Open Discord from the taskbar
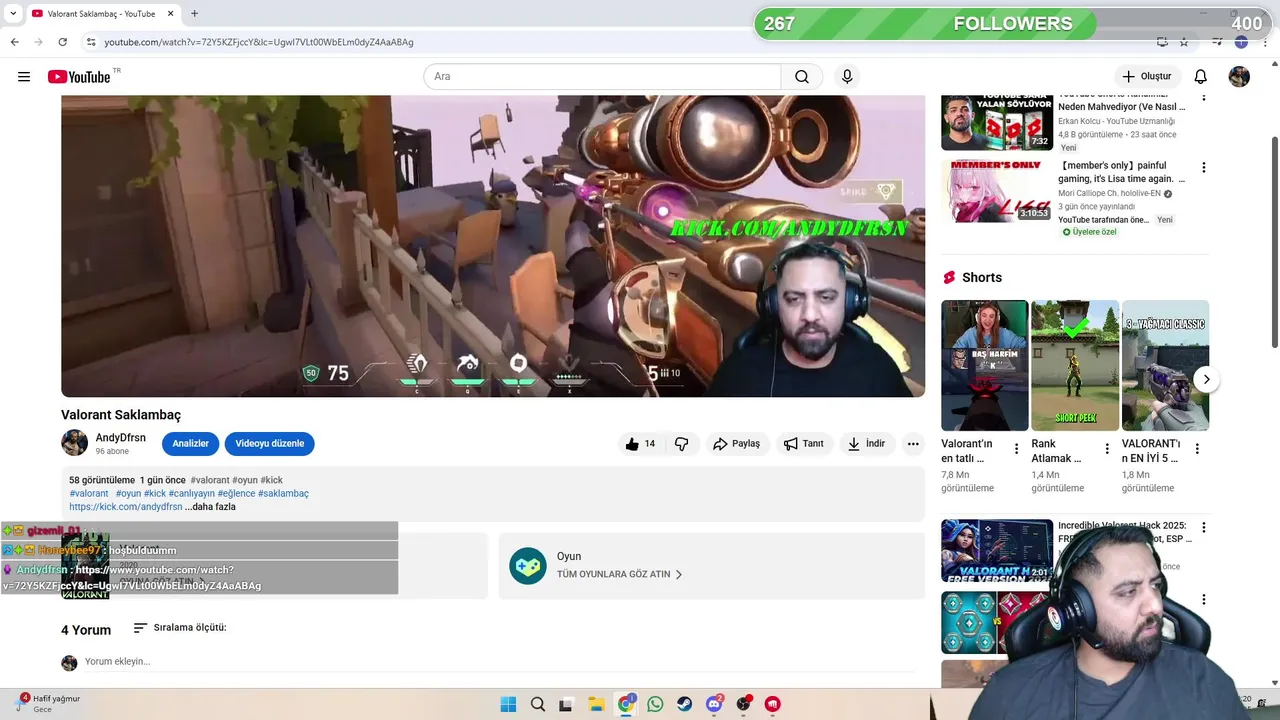 [x=714, y=704]
